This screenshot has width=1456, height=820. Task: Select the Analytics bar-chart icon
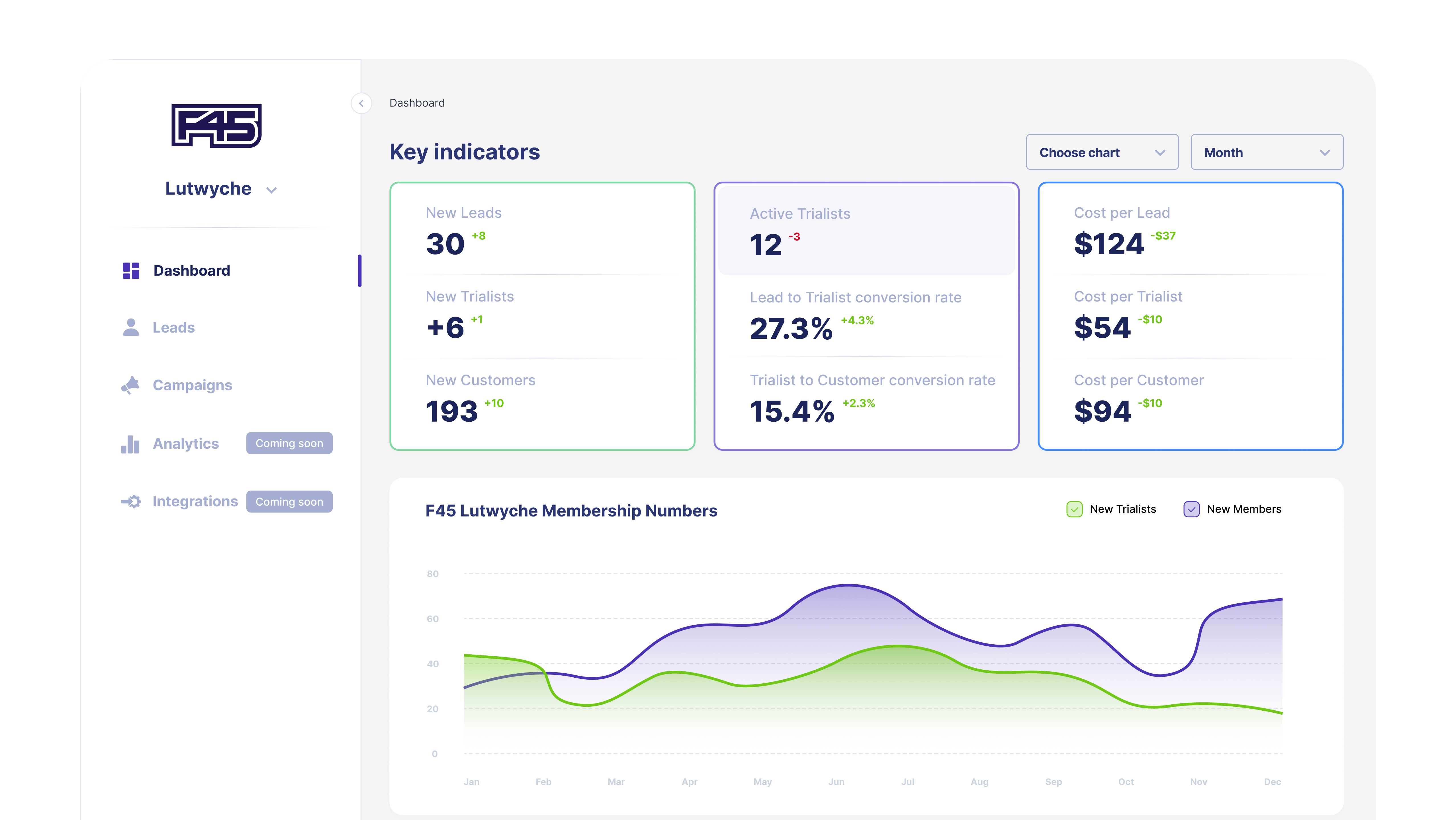130,444
